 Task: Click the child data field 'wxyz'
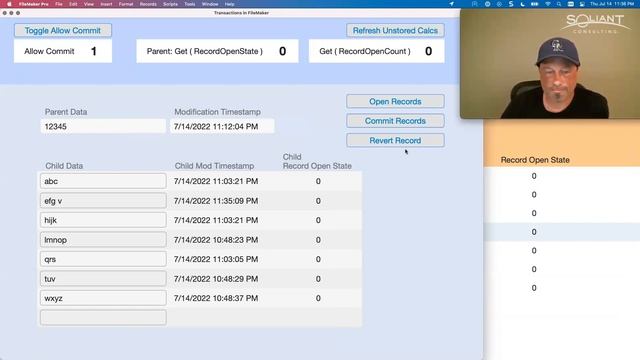[x=103, y=298]
